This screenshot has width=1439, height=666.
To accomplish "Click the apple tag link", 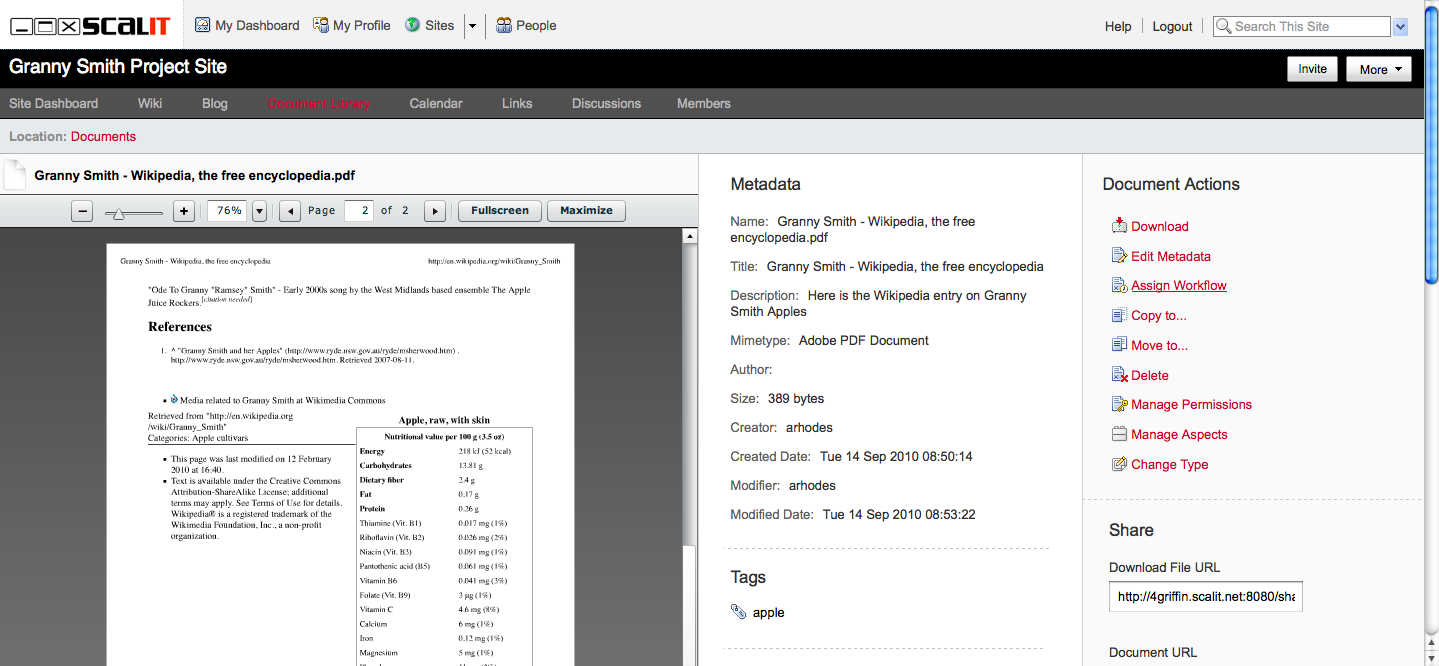I will click(768, 612).
